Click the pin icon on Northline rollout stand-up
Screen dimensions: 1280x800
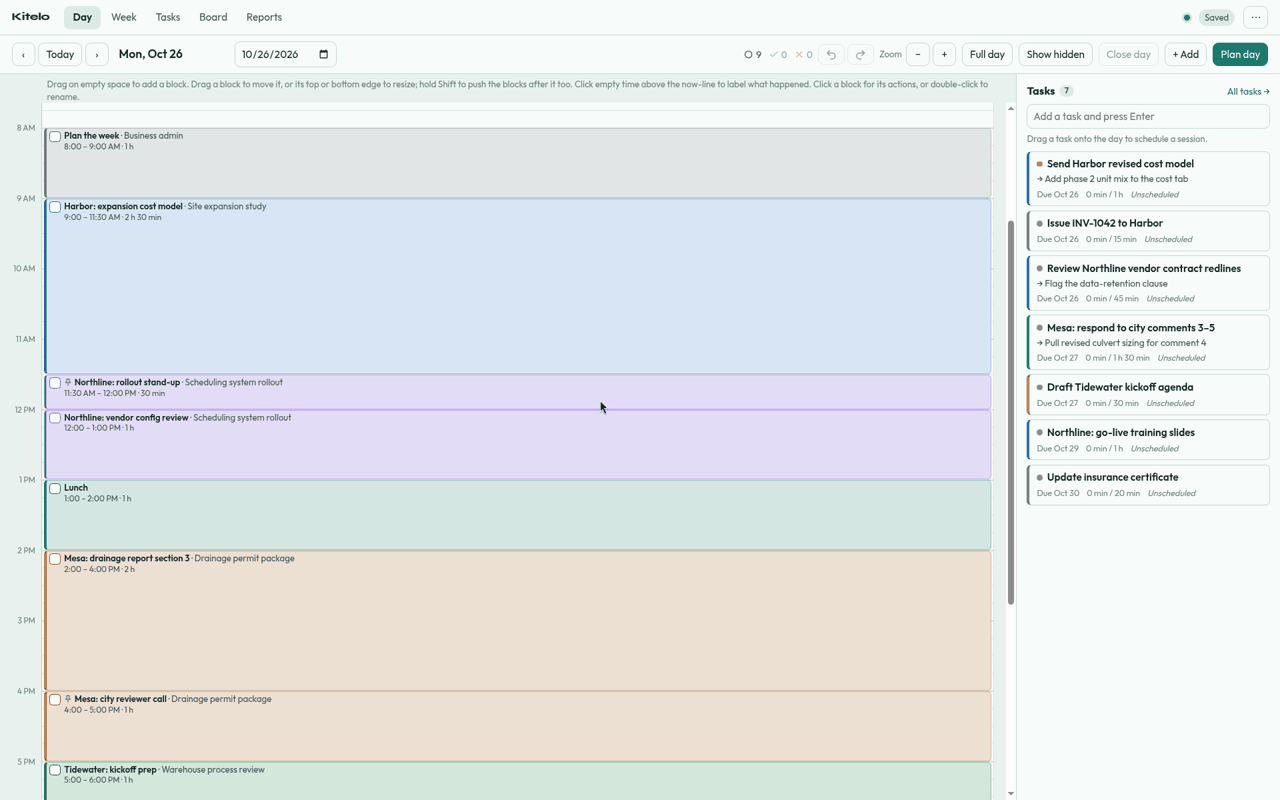tap(68, 383)
